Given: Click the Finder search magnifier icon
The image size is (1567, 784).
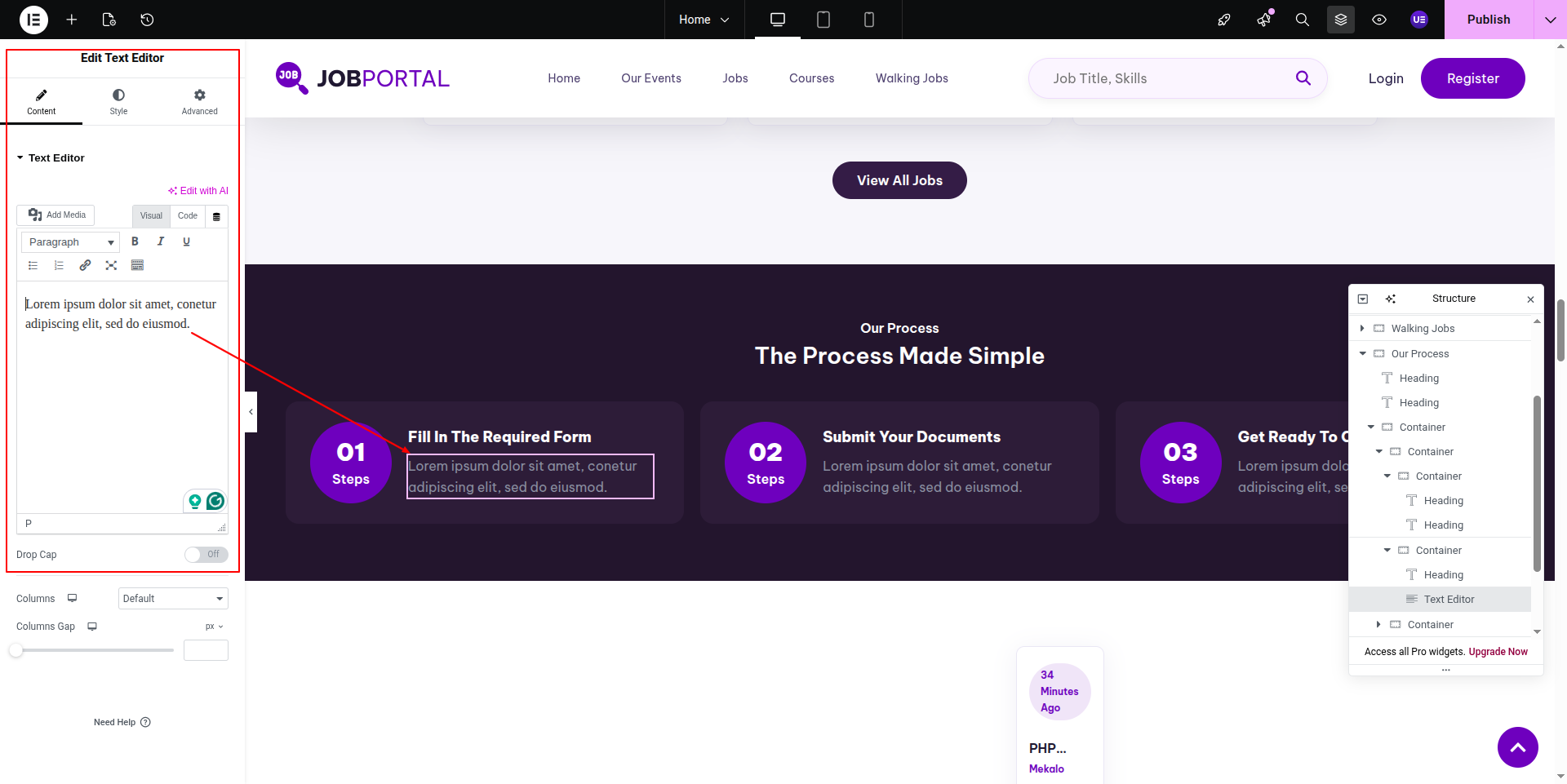Looking at the screenshot, I should click(1303, 20).
